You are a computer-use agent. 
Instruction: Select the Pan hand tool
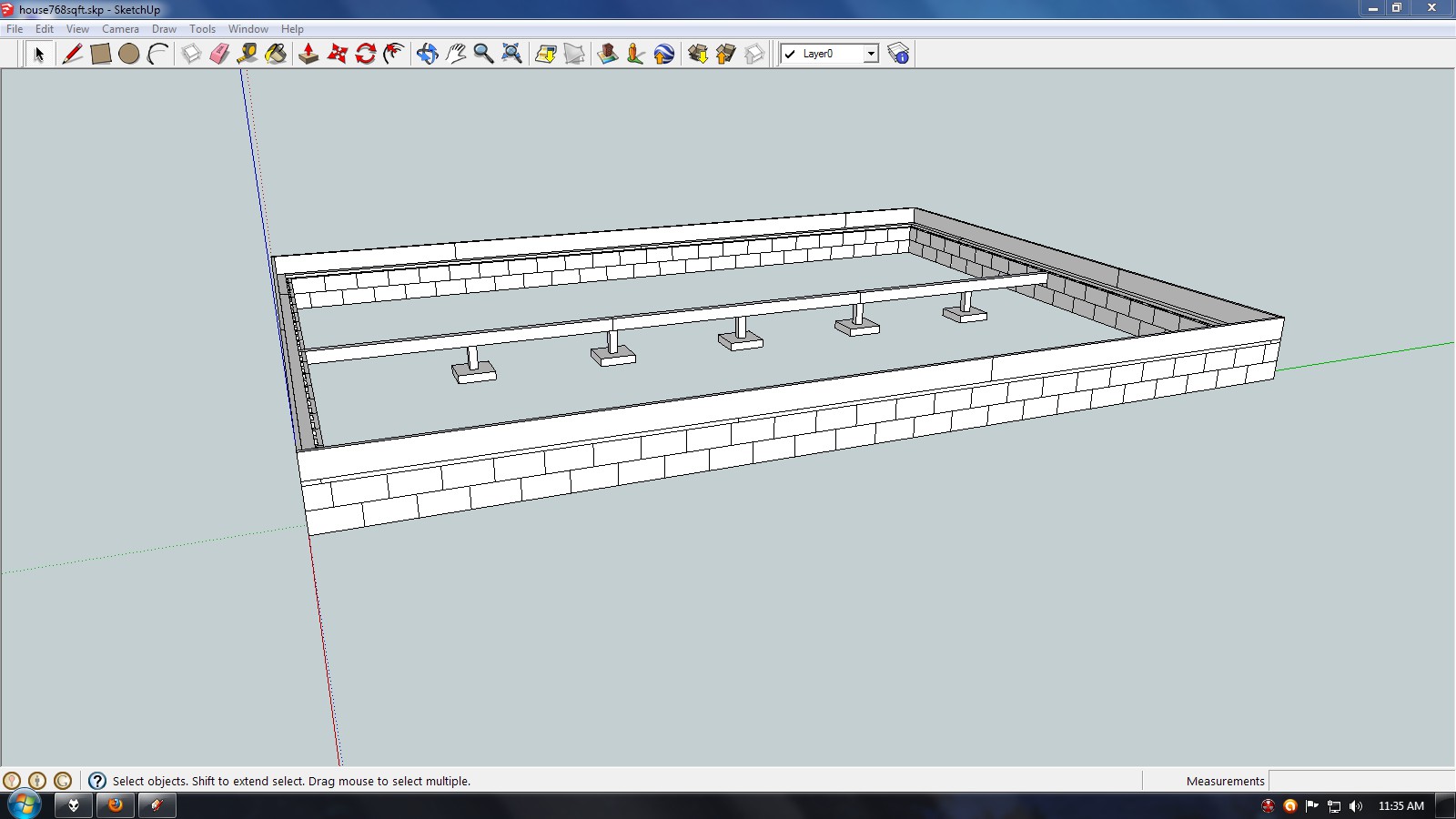(x=455, y=54)
